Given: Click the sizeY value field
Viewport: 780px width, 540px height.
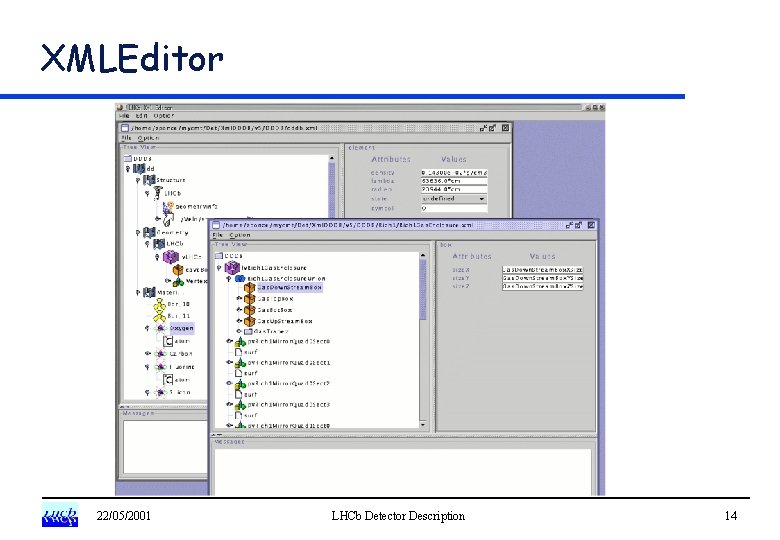Looking at the screenshot, I should (542, 278).
